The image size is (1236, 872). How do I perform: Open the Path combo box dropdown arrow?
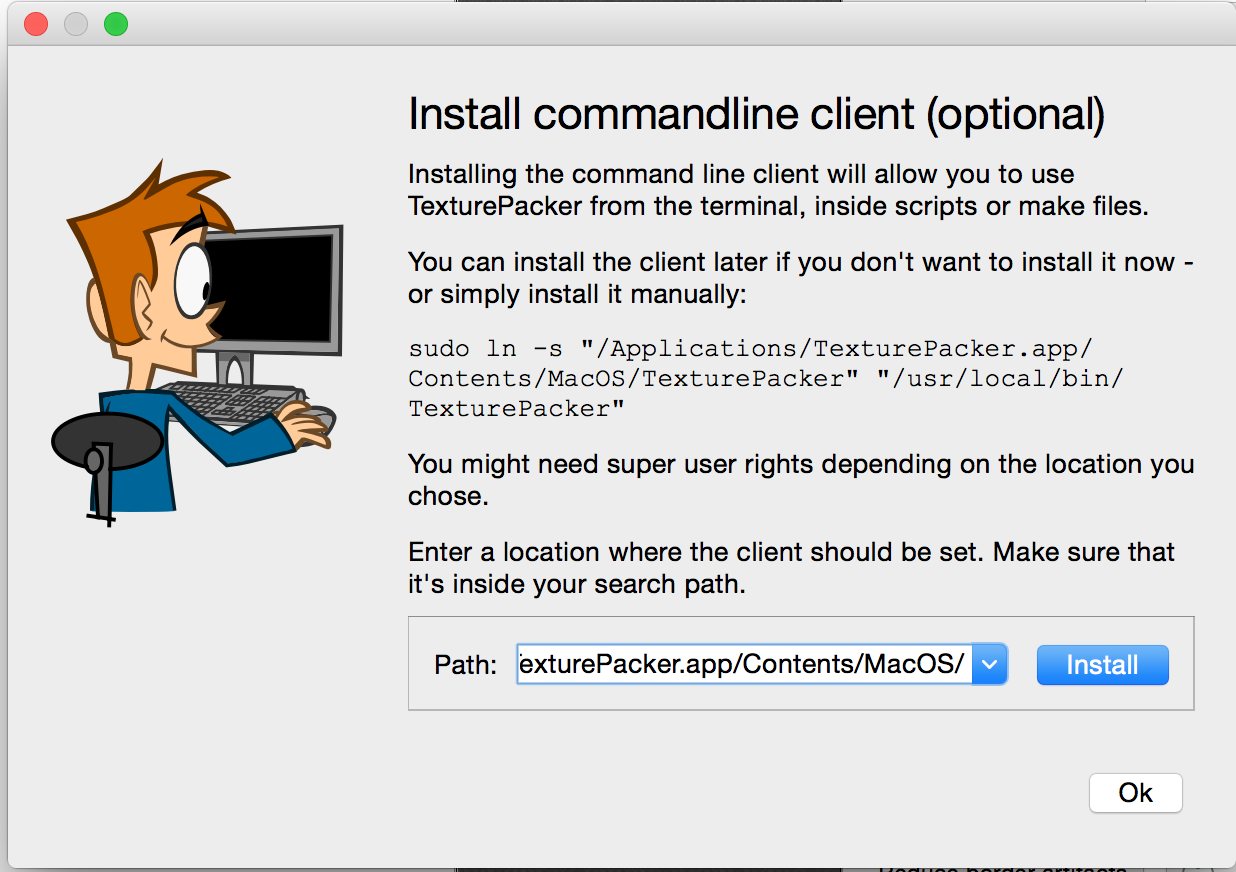[990, 665]
